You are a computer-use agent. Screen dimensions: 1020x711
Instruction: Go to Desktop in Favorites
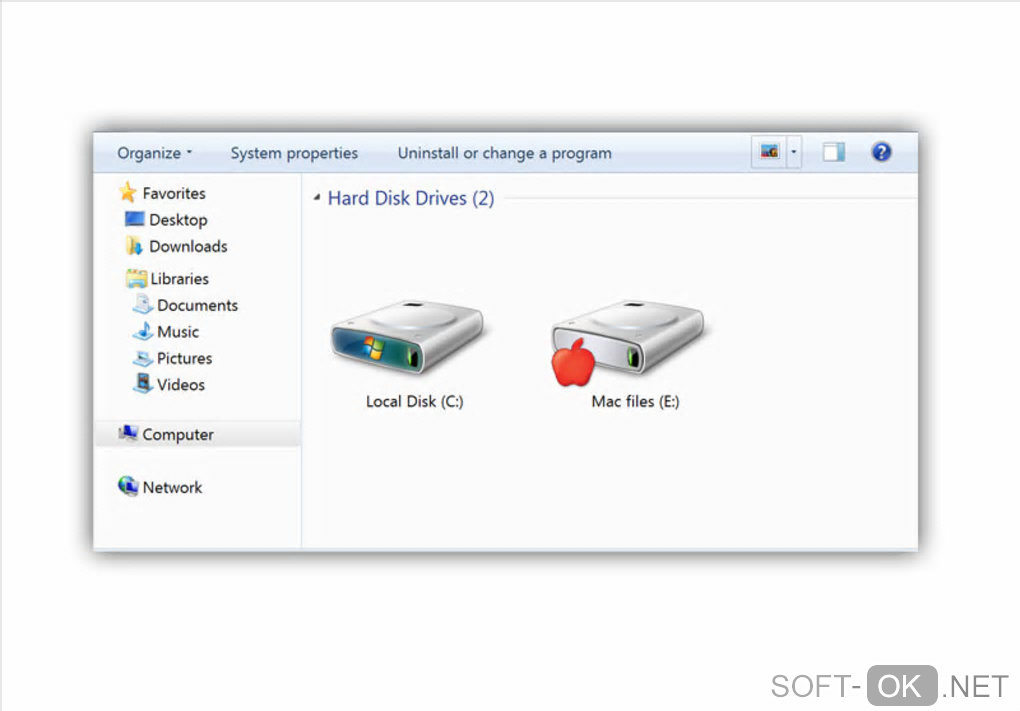(x=178, y=220)
